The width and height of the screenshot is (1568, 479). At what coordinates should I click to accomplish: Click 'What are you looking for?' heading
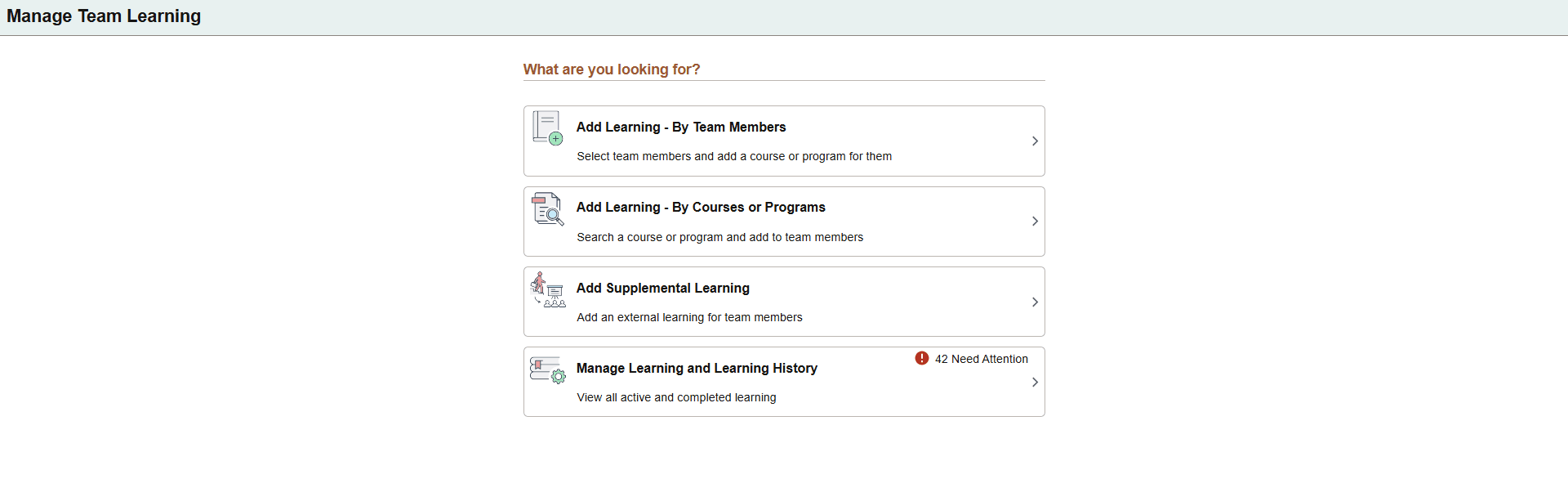(612, 69)
